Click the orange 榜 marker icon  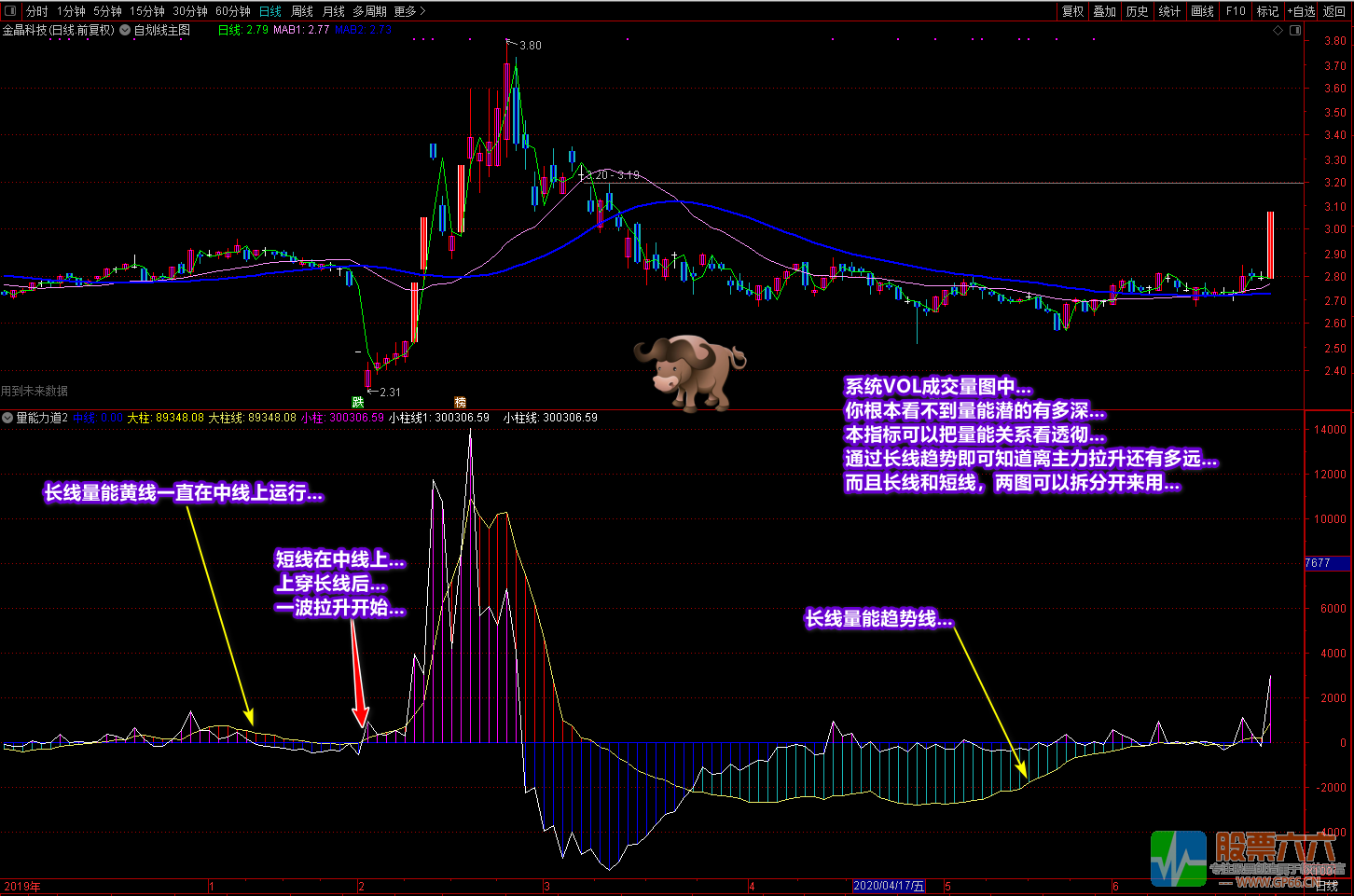pos(460,402)
